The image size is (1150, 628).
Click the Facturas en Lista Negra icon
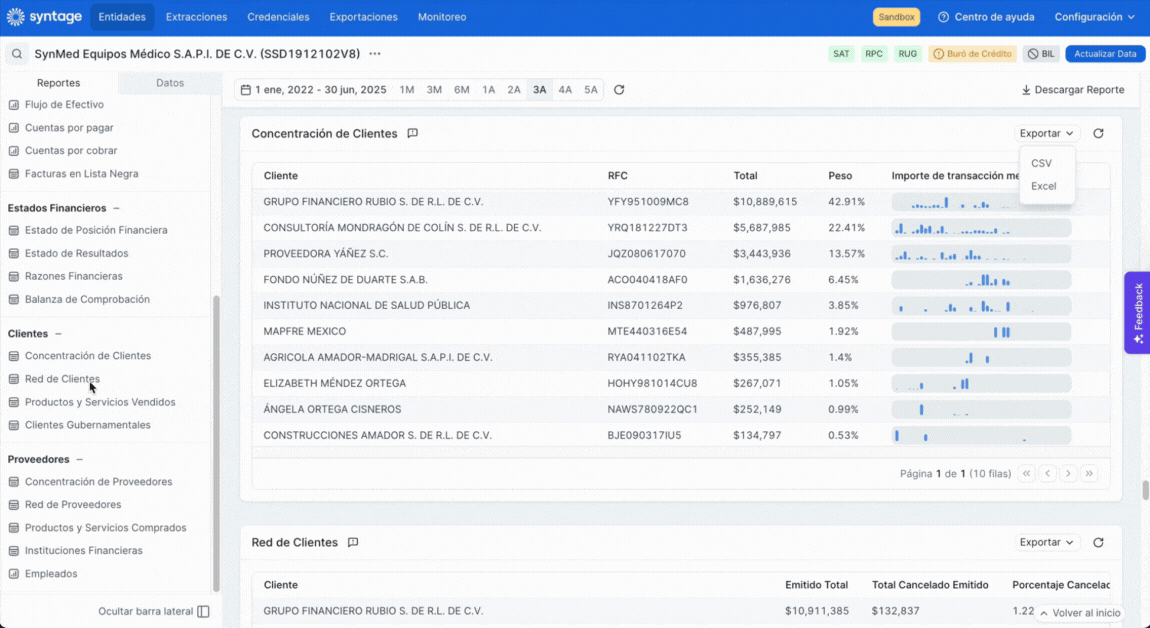point(13,174)
